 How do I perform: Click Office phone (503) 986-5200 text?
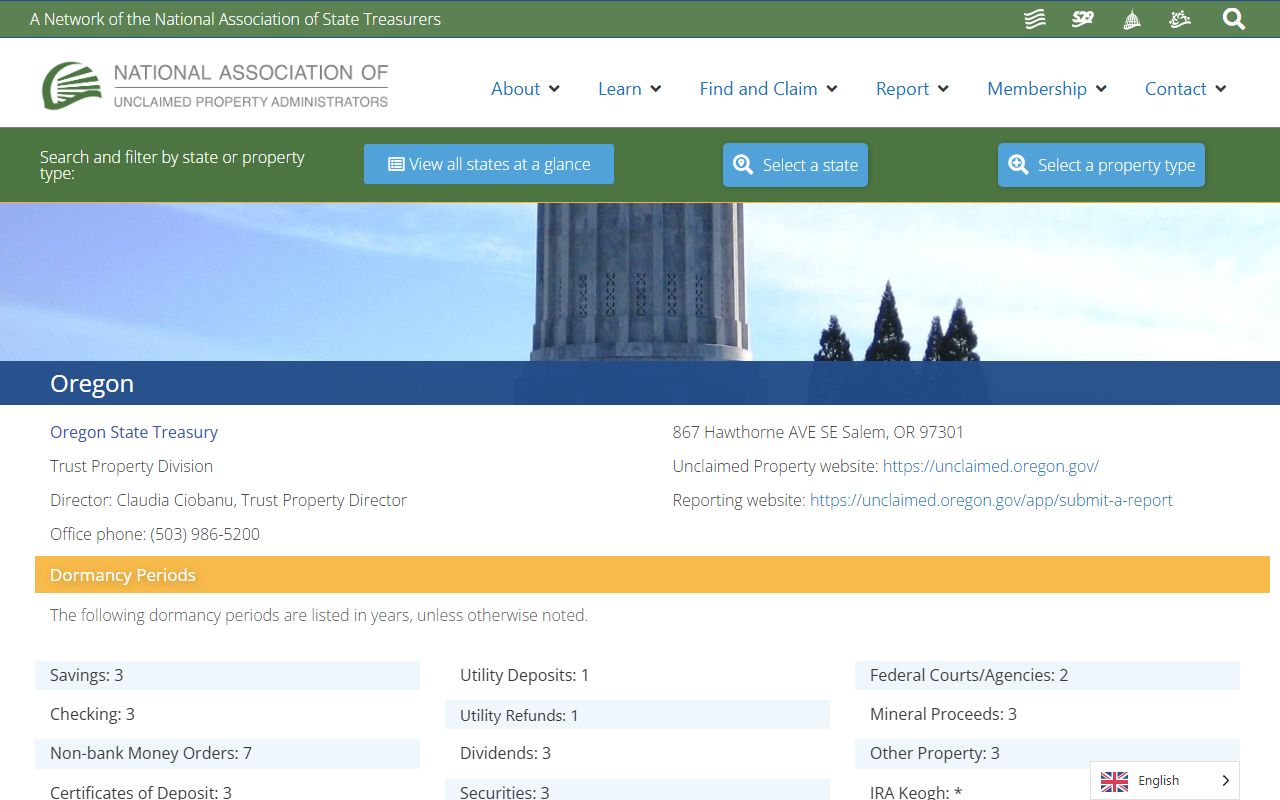[x=155, y=534]
